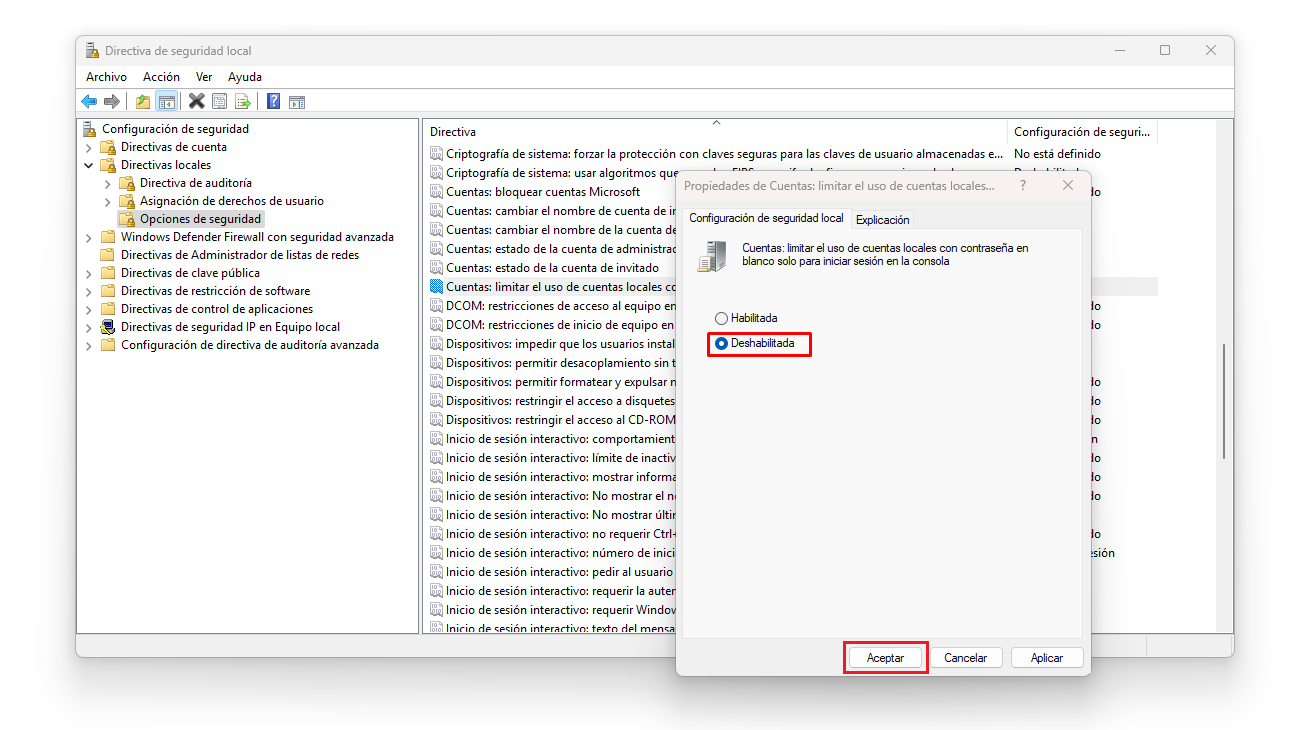Click the computer icon in properties dialog
This screenshot has width=1312, height=730.
point(712,256)
